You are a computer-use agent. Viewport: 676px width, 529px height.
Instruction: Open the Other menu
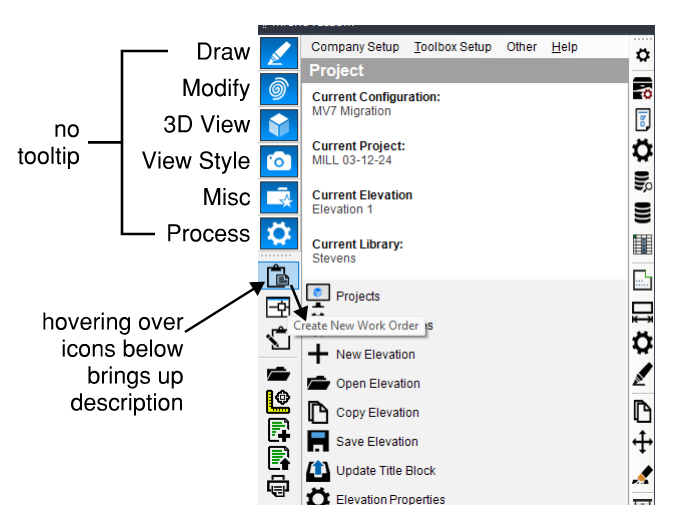pyautogui.click(x=522, y=47)
